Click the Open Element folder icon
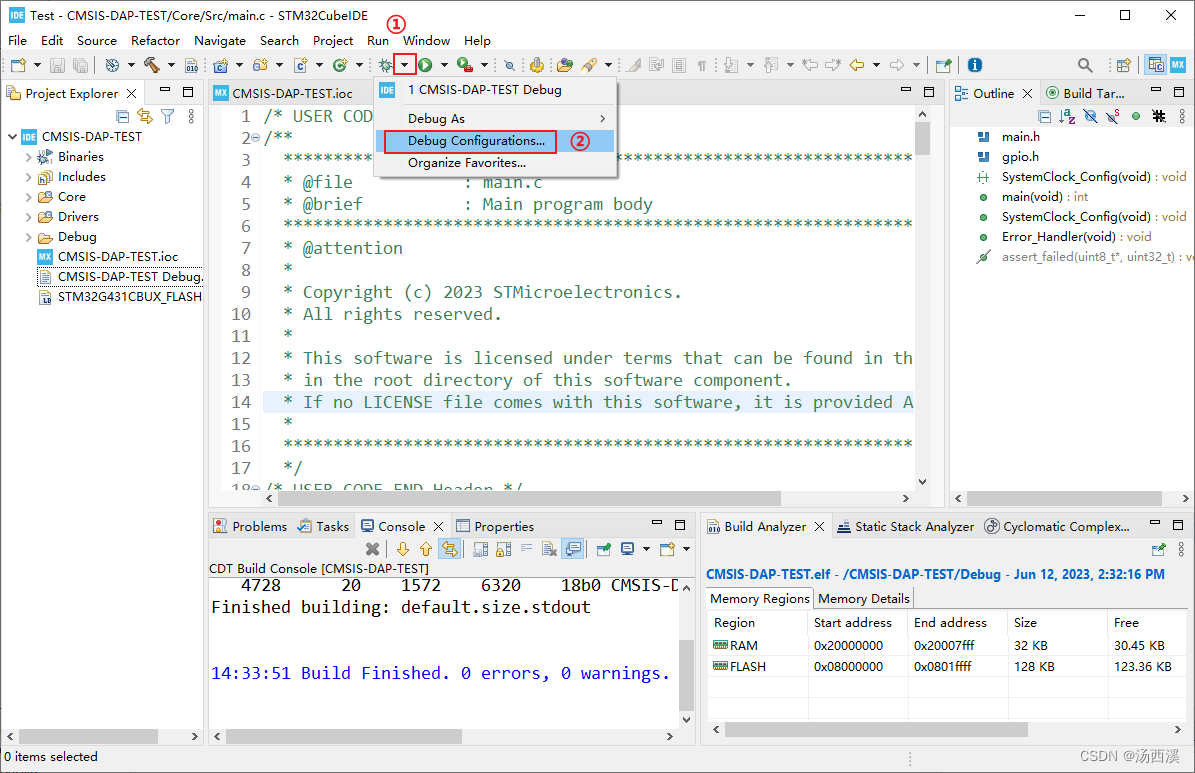 565,66
